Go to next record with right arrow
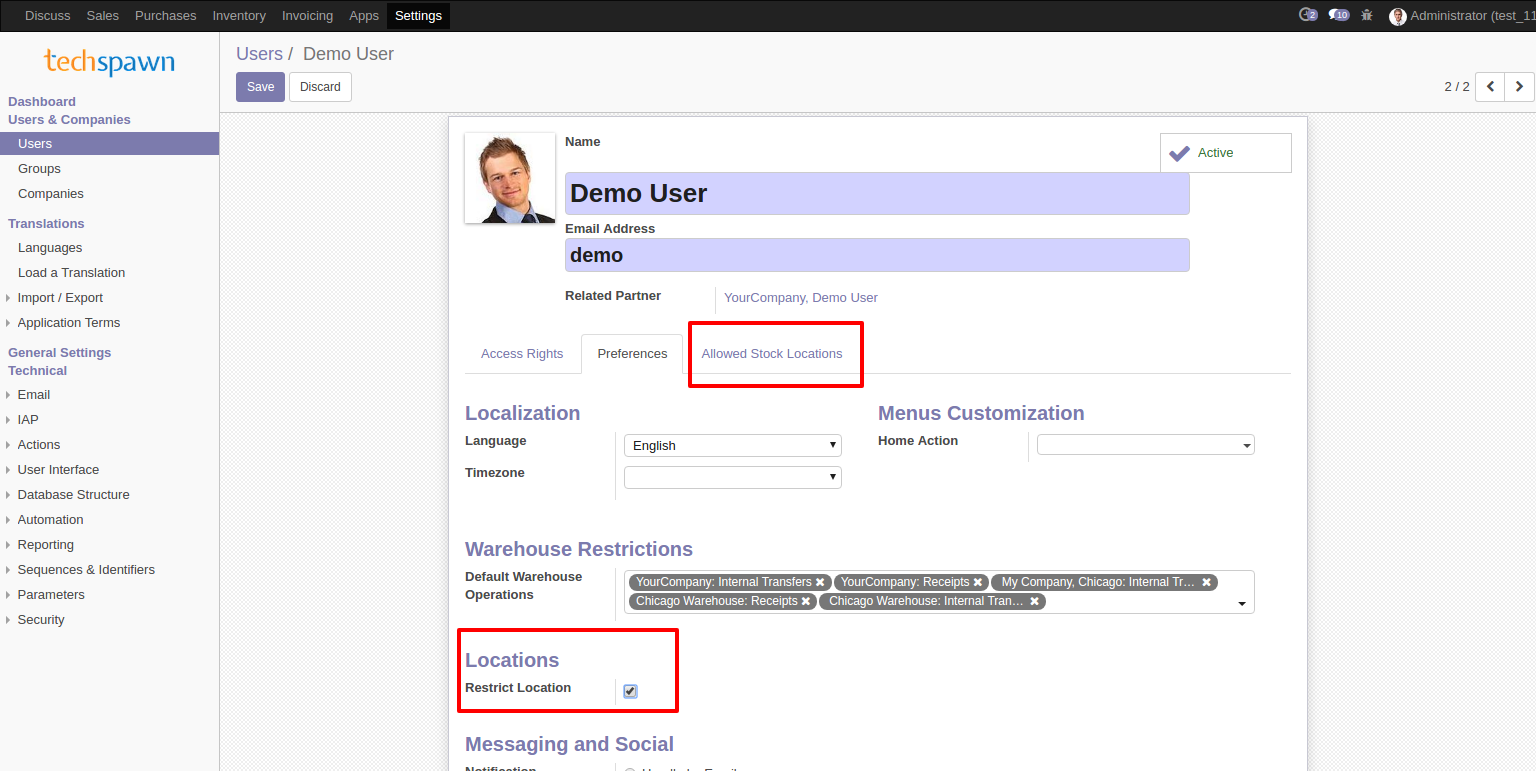Viewport: 1536px width, 771px height. tap(1519, 87)
